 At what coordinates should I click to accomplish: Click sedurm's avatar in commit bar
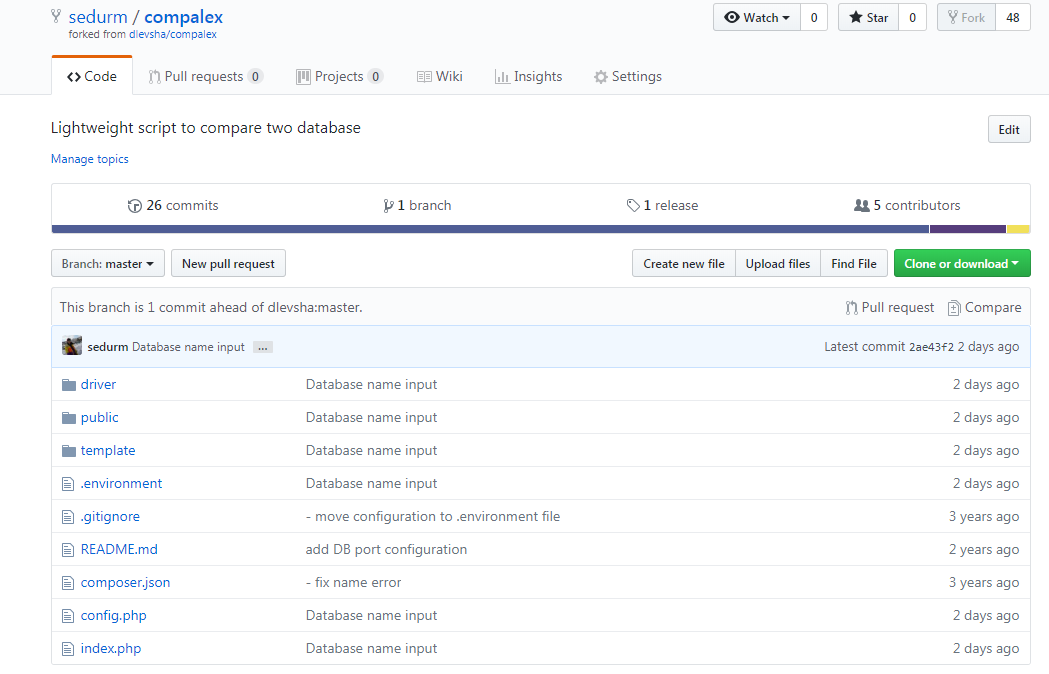click(72, 346)
